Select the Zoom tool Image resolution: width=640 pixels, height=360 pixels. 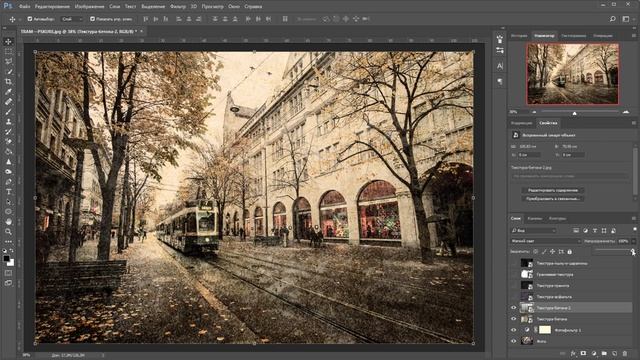point(8,231)
